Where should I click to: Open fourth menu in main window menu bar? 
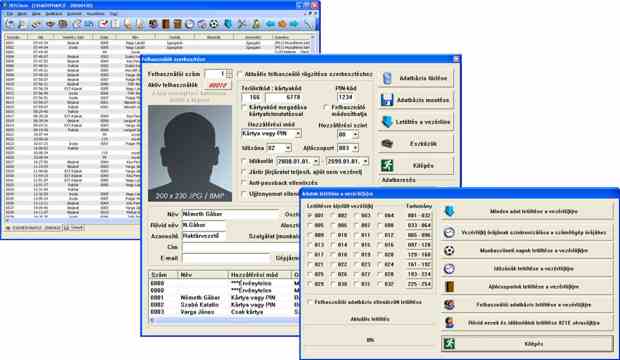54,14
